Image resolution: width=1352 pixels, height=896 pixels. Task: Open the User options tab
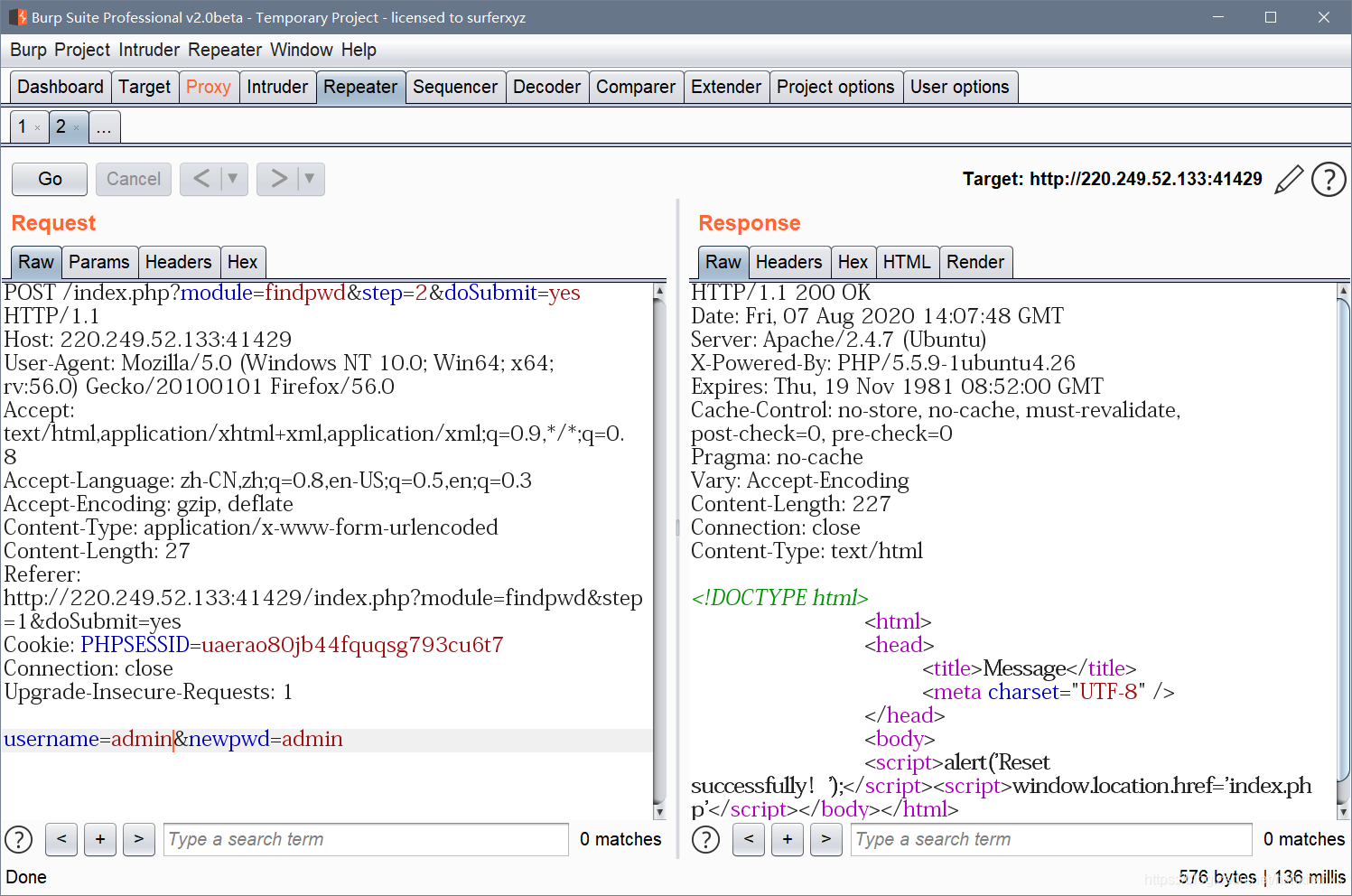(x=960, y=87)
